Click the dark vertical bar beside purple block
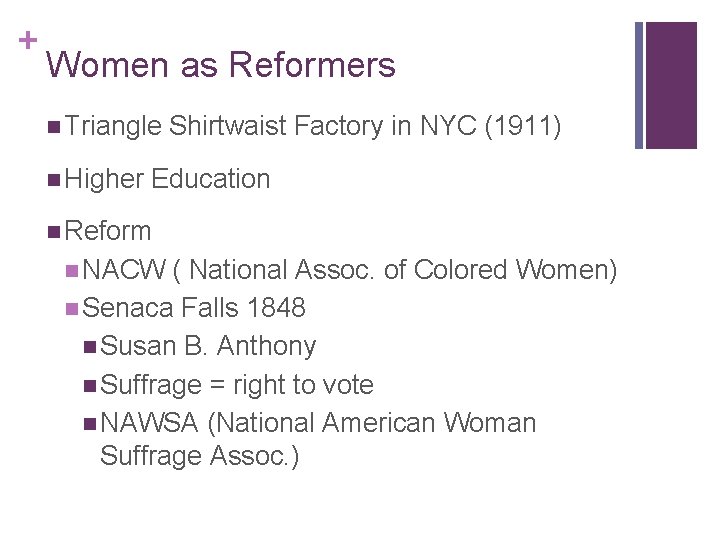Image resolution: width=720 pixels, height=540 pixels. click(640, 85)
